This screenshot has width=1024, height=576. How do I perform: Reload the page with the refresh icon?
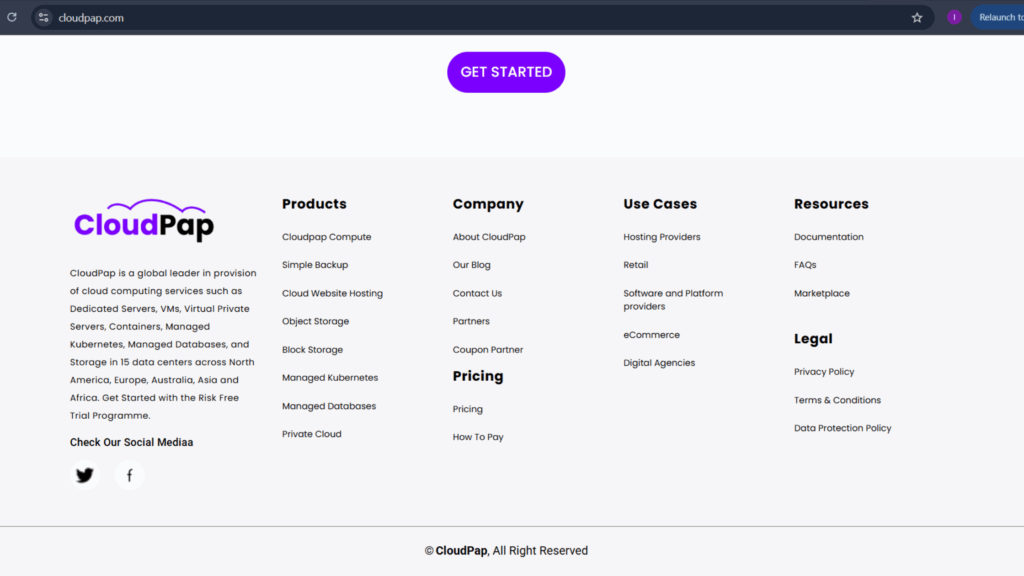coord(12,17)
